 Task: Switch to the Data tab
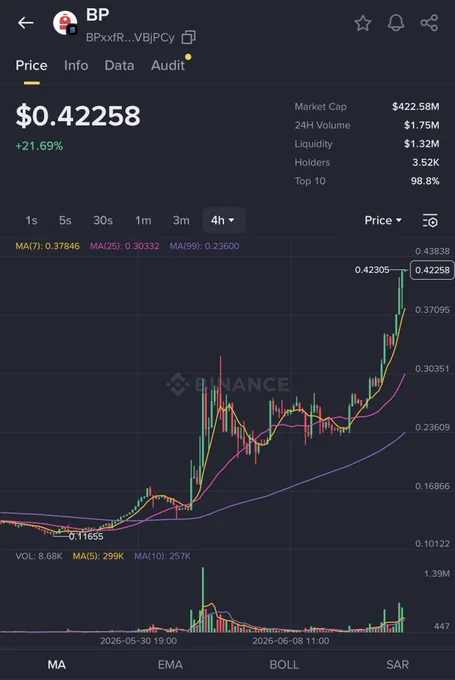coord(119,65)
